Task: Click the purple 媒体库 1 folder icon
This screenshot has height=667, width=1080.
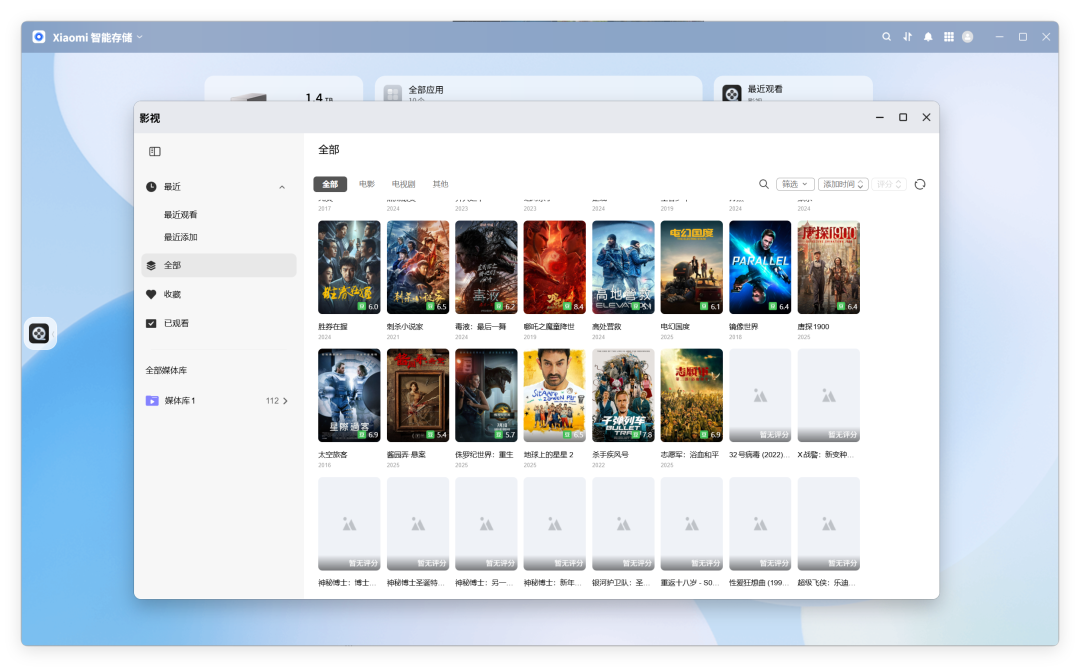Action: (x=152, y=400)
